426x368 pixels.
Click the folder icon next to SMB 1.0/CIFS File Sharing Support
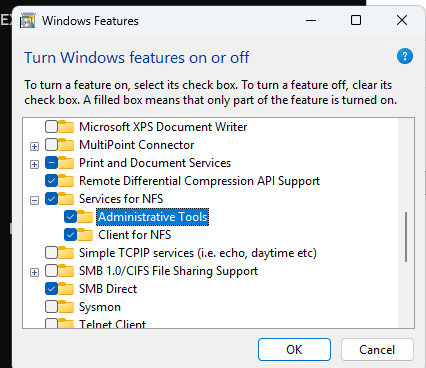[66, 271]
